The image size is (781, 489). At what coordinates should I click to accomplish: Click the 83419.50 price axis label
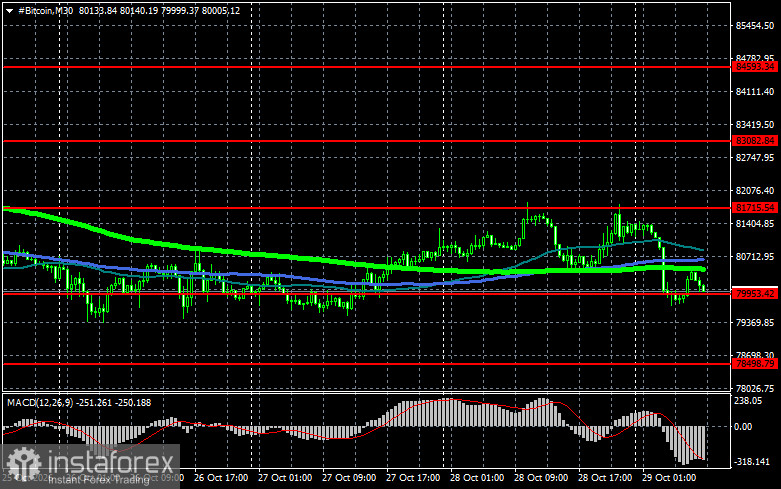coord(755,124)
